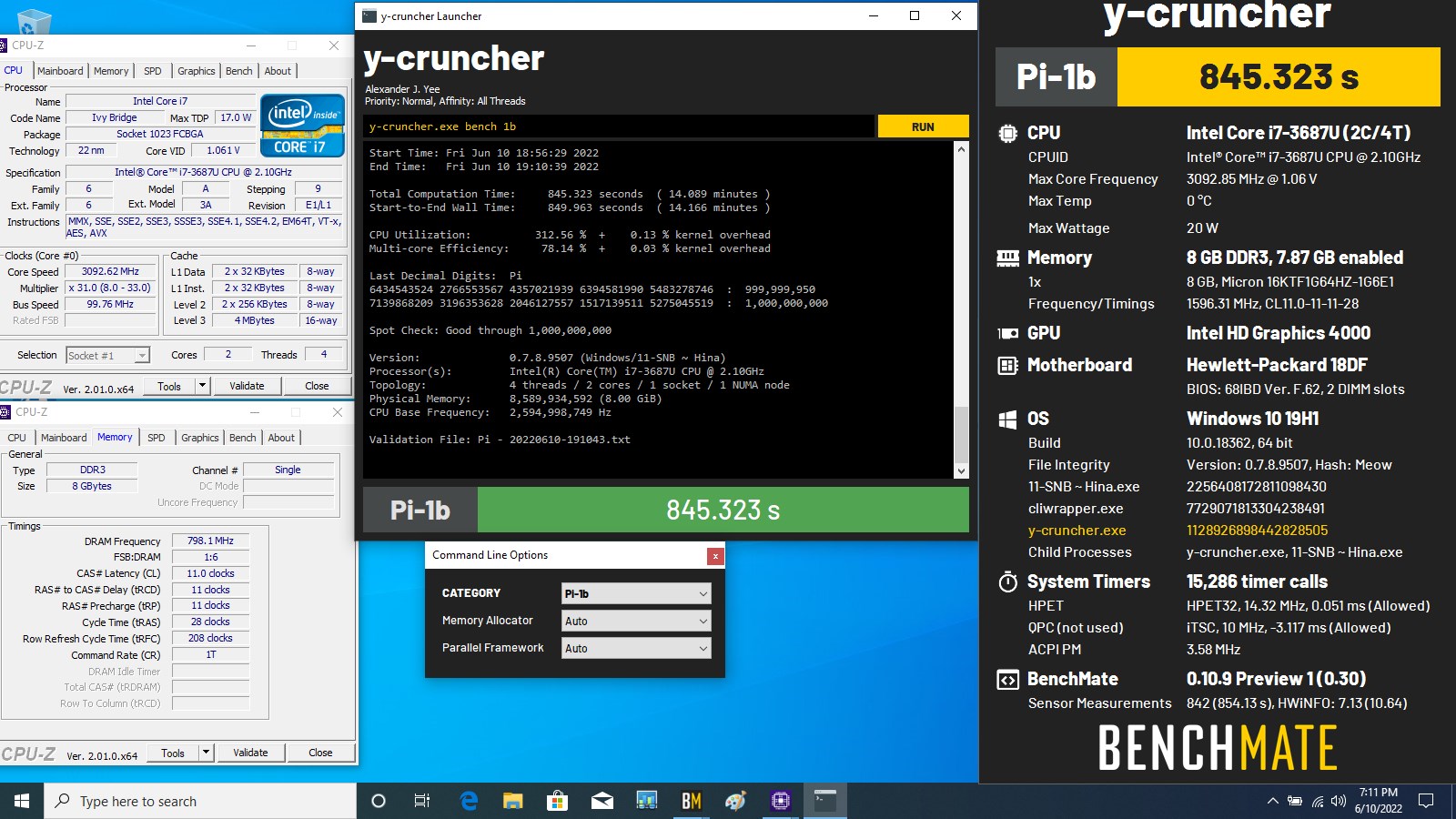Click the y-cruncher command line field
The height and width of the screenshot is (819, 1456).
(619, 126)
